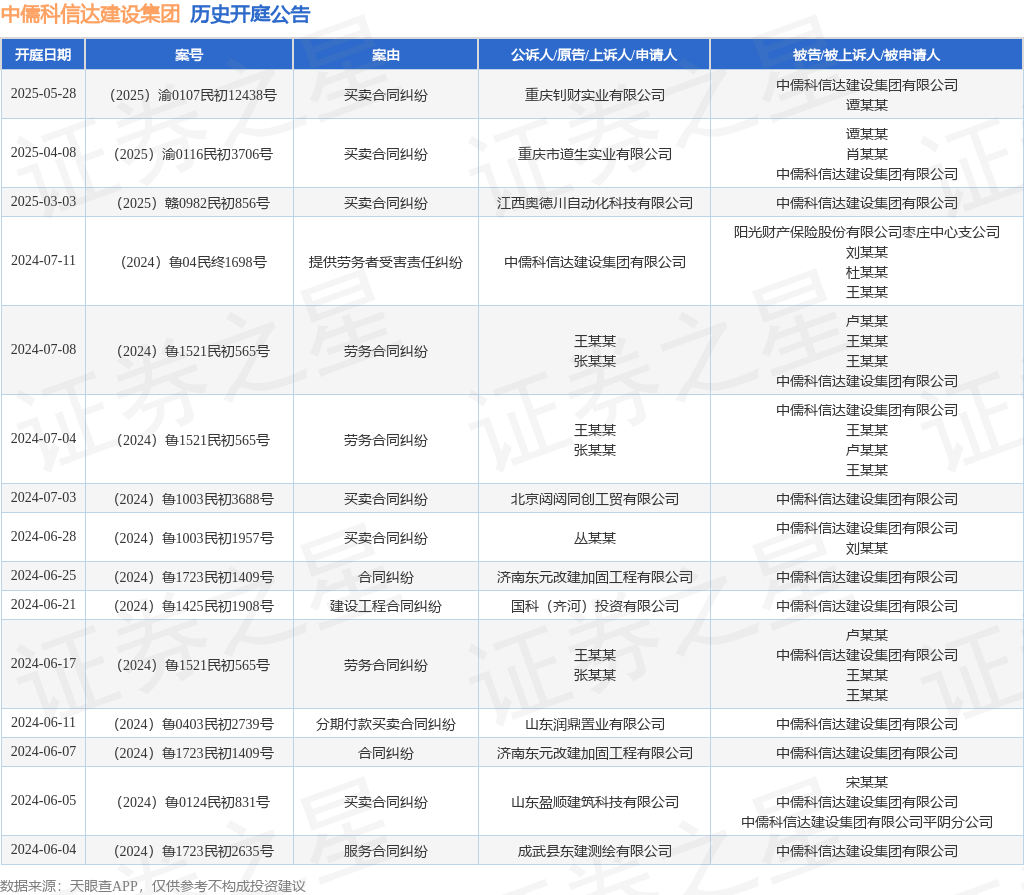Click the date 2024-07-08

pos(43,350)
